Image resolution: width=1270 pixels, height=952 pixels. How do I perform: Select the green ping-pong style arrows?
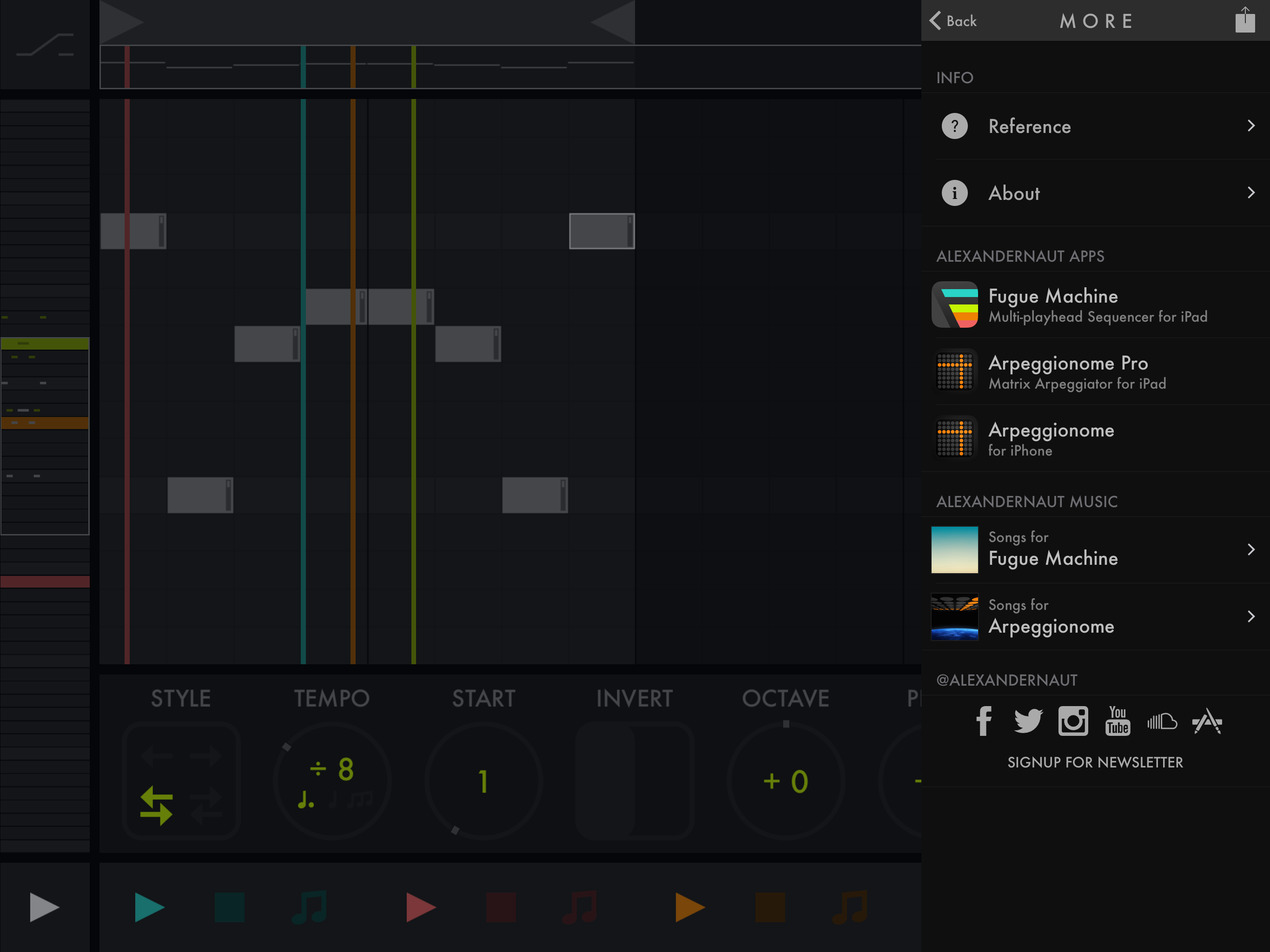pyautogui.click(x=156, y=806)
